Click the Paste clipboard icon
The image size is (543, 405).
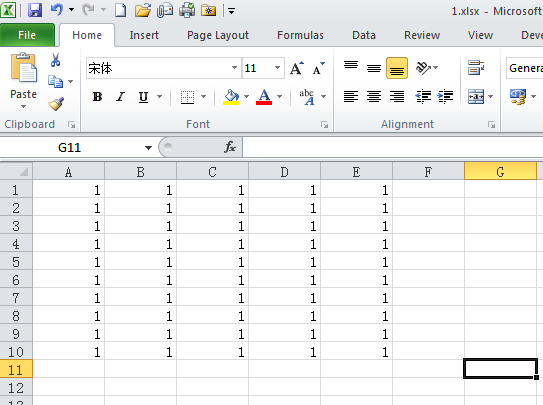point(23,68)
